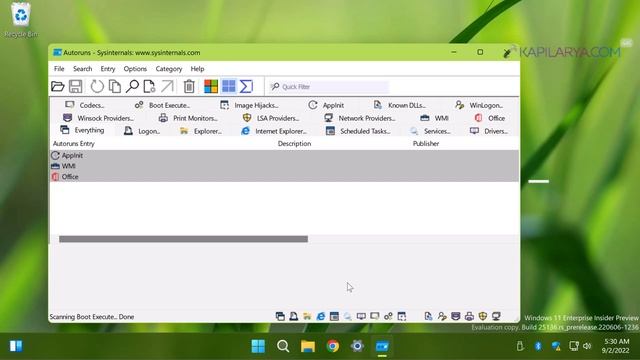The height and width of the screenshot is (360, 640).
Task: Switch to the Print Monitors tab
Action: point(188,118)
